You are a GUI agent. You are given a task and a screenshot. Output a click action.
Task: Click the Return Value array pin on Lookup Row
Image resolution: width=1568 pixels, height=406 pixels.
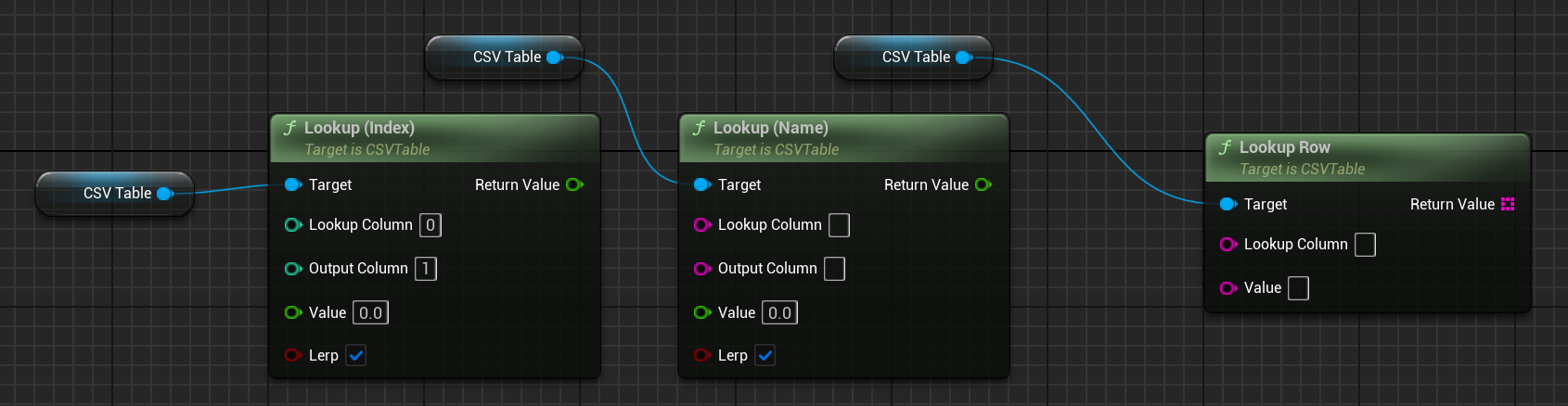coord(1507,204)
